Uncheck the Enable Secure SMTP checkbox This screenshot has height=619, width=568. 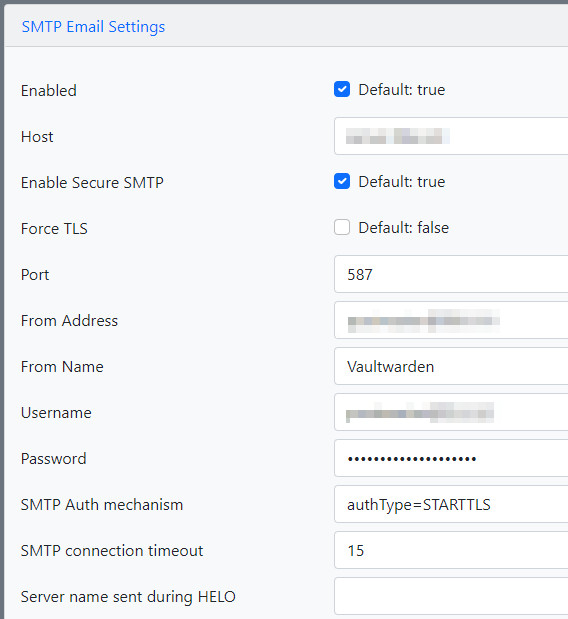[x=342, y=182]
